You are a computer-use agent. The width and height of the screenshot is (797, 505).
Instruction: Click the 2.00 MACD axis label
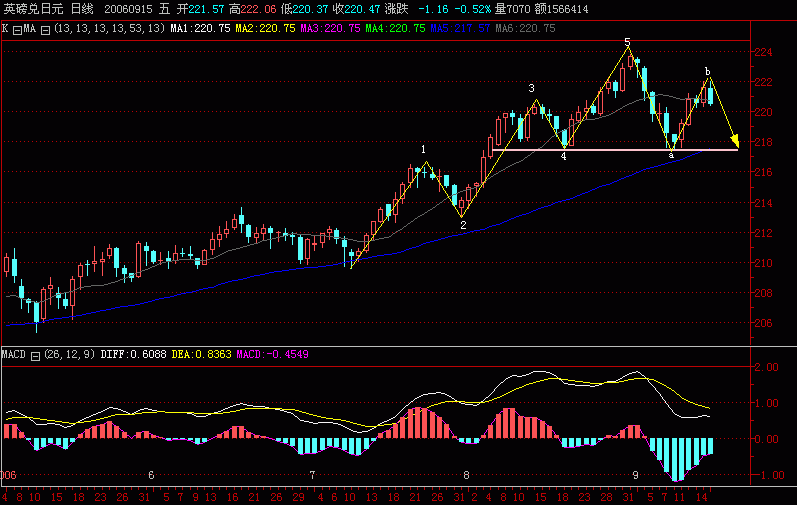[766, 367]
